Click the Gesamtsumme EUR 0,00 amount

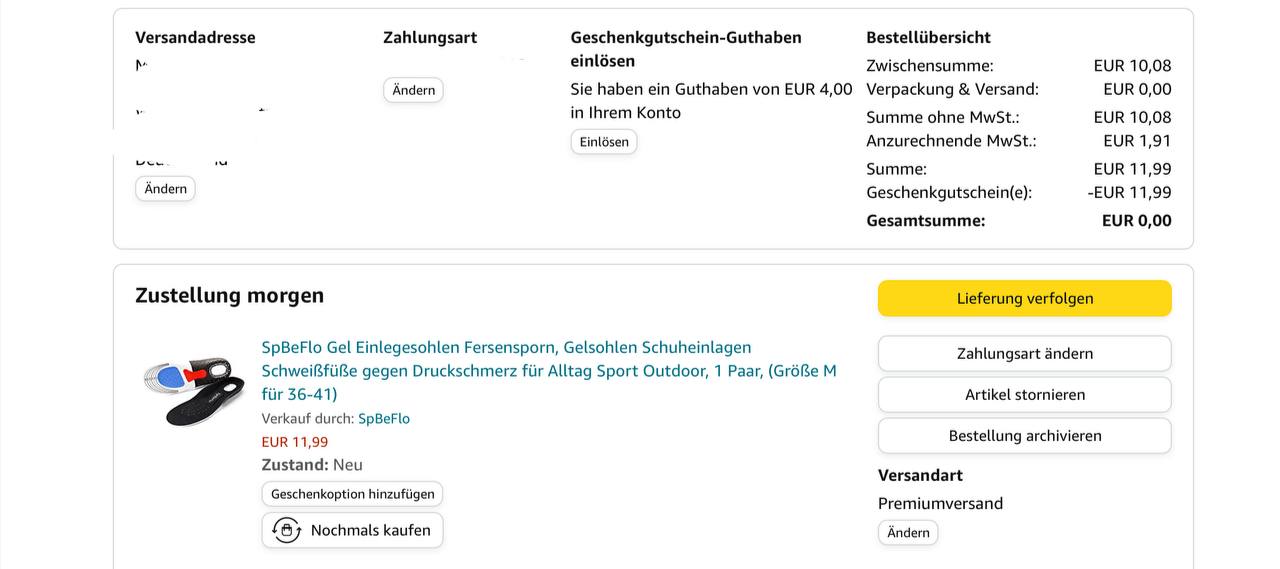(x=1136, y=220)
